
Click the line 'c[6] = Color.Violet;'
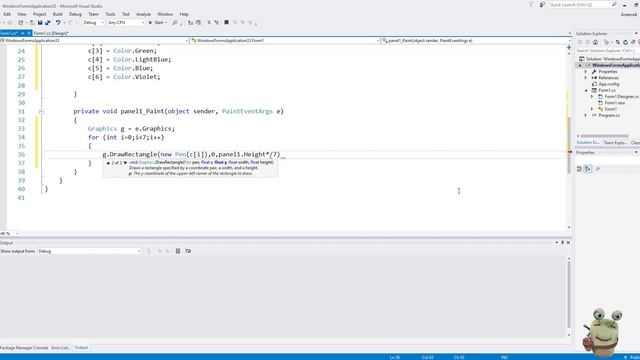point(124,77)
